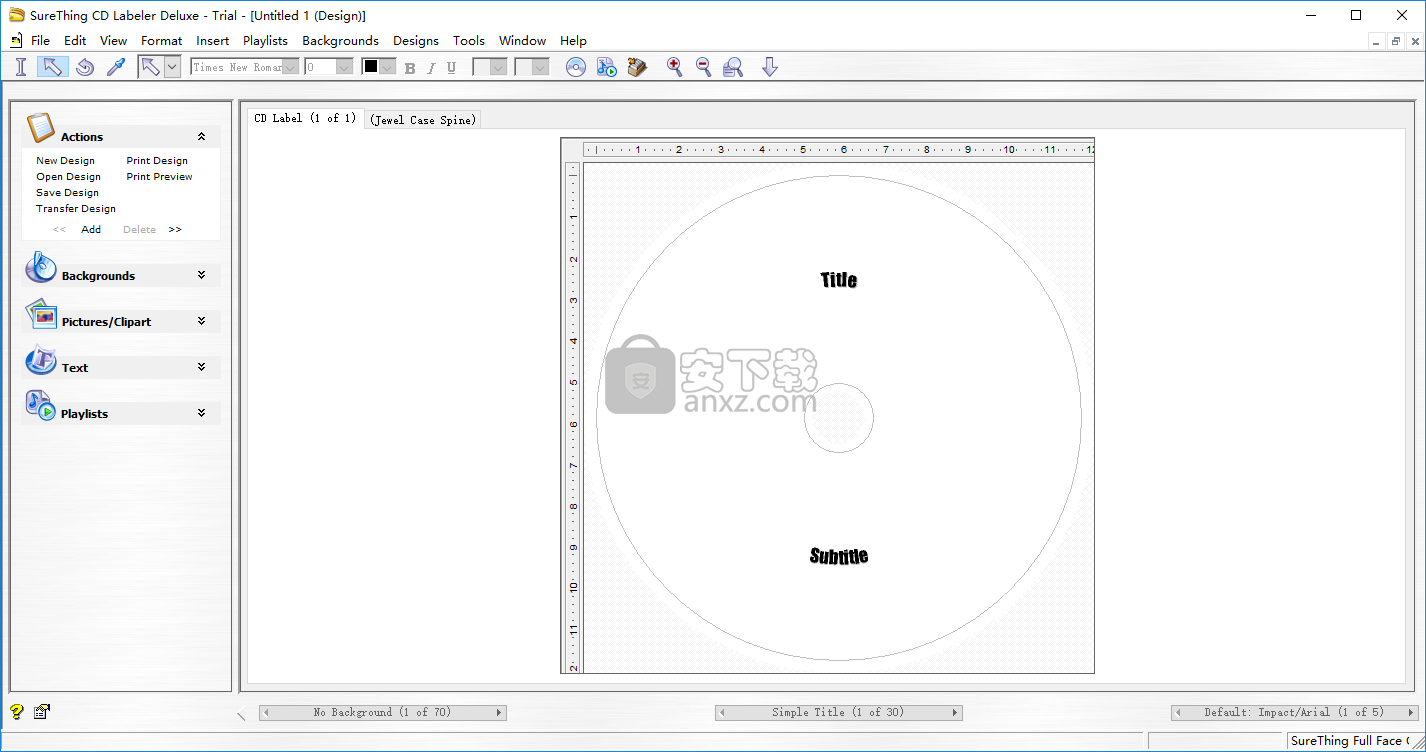
Task: Click the document icon left of File
Action: coord(16,41)
